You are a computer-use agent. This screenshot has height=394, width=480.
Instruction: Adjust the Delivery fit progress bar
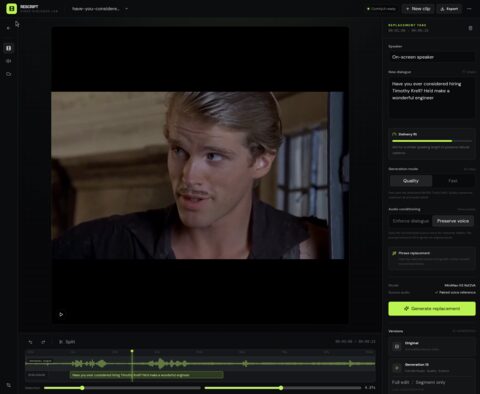pyautogui.click(x=432, y=141)
